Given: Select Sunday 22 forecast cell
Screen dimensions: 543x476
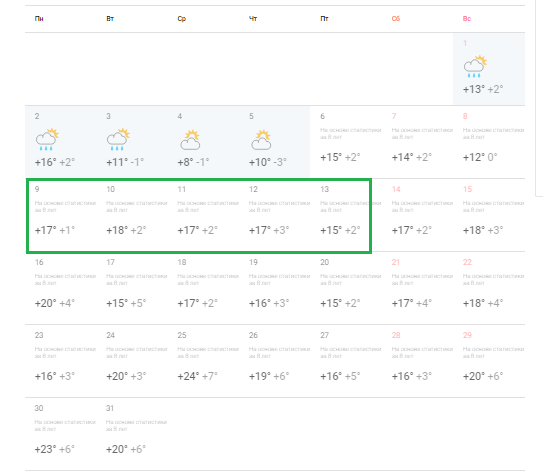Looking at the screenshot, I should coord(489,288).
